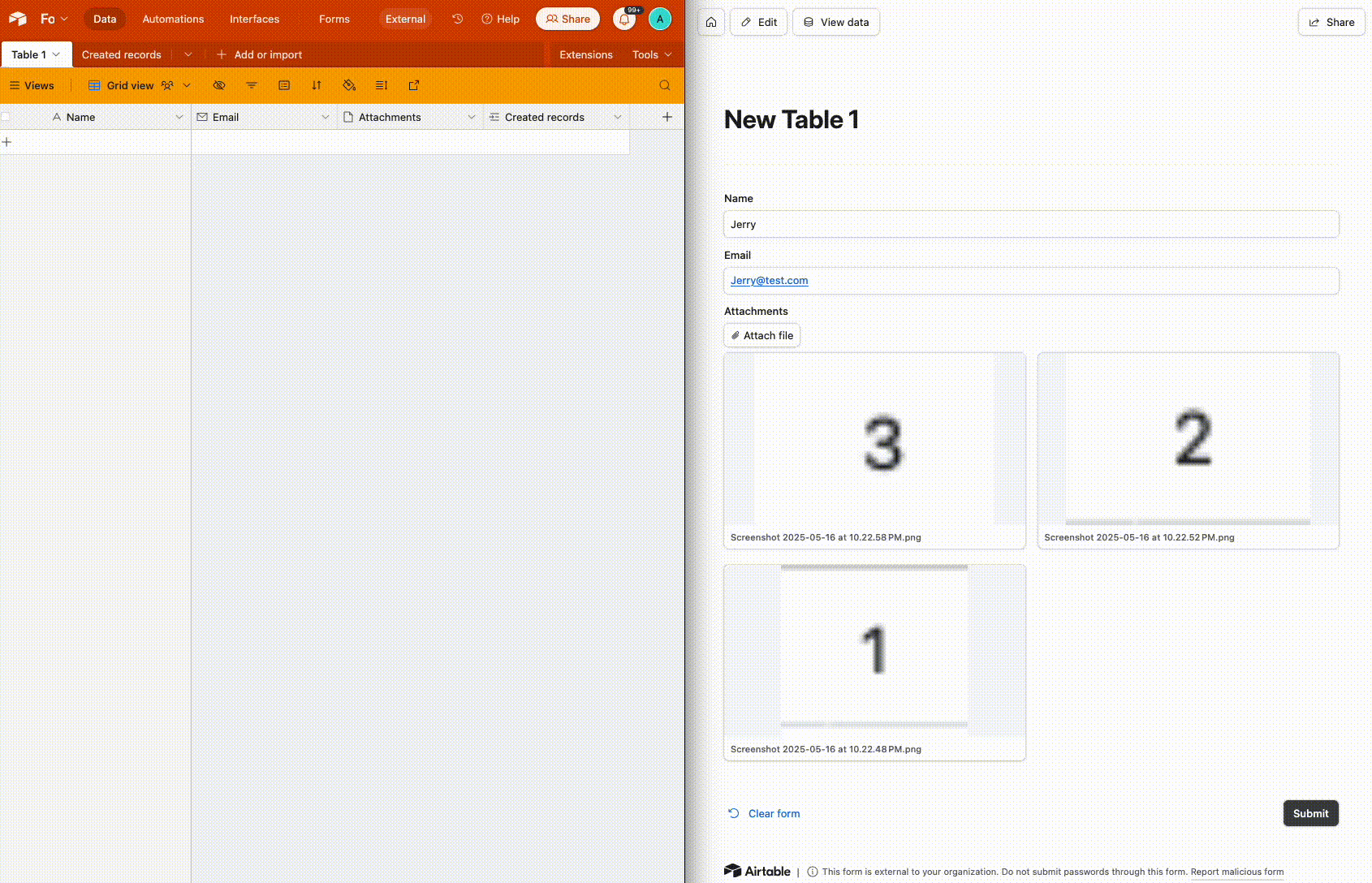Click the Email input field
The width and height of the screenshot is (1372, 883).
1031,281
